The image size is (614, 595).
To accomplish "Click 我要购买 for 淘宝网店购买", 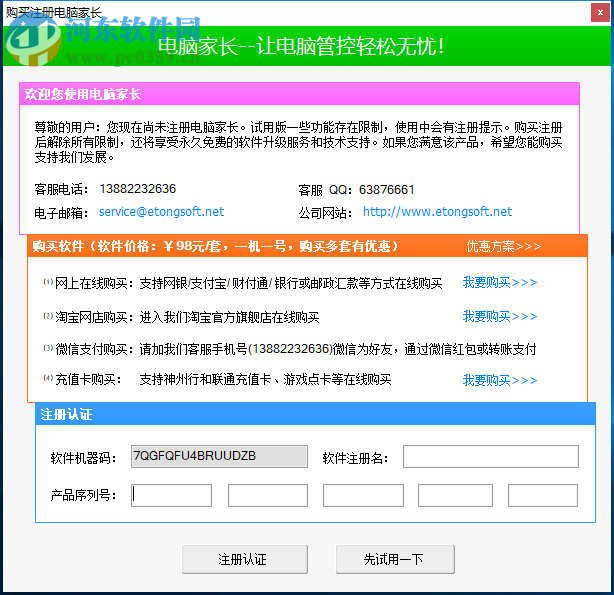I will (x=500, y=316).
